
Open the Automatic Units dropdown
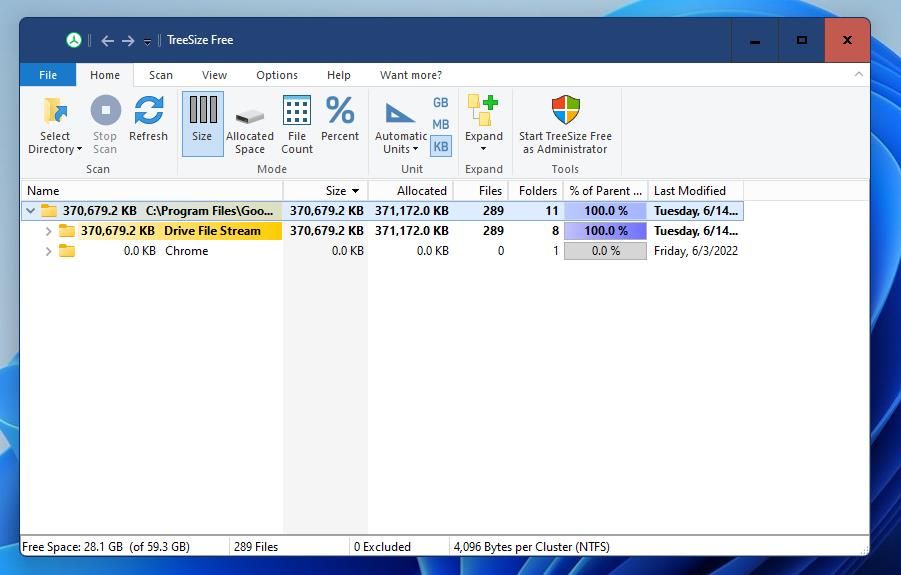[400, 143]
